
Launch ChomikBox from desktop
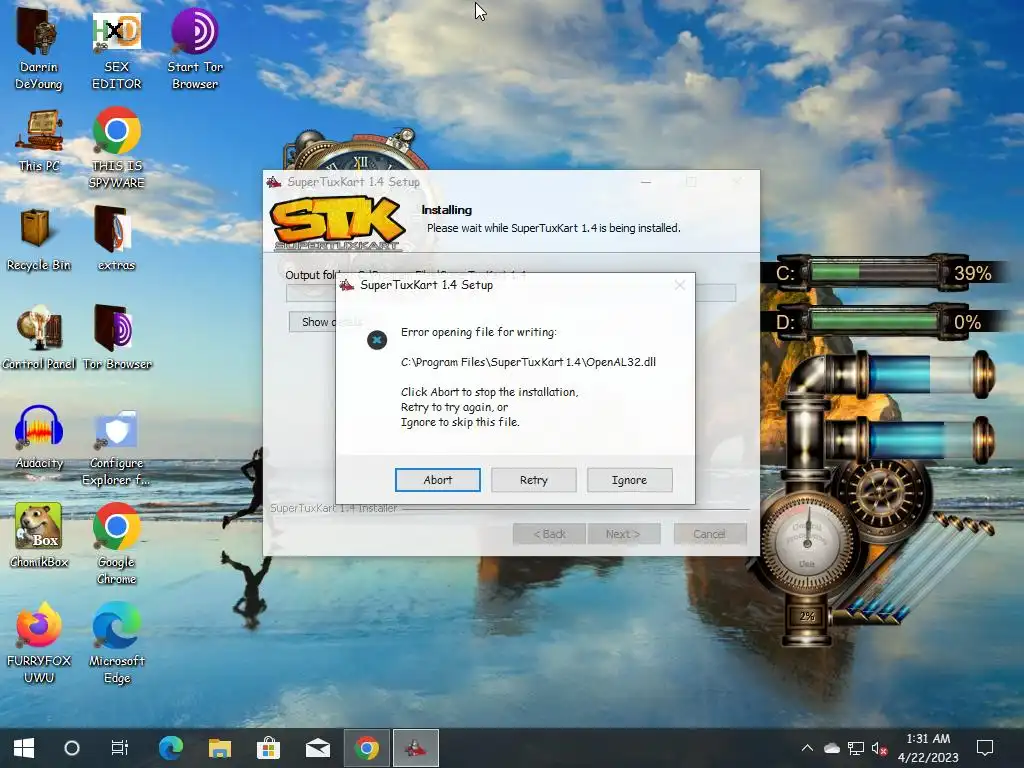(x=39, y=536)
